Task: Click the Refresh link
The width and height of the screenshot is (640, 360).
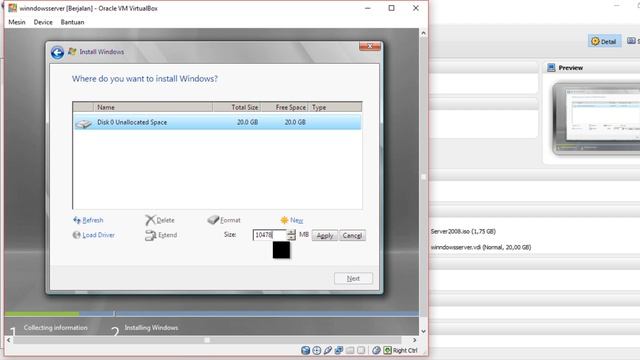Action: coord(93,220)
